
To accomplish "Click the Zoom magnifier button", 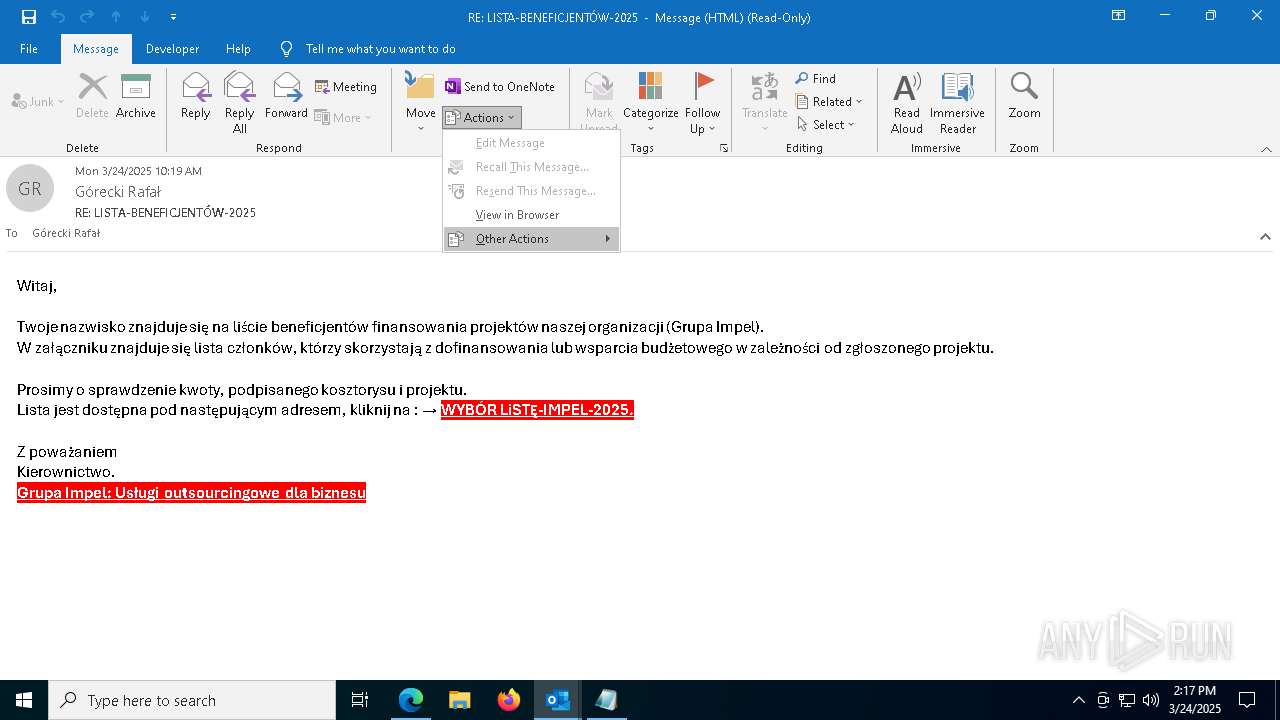I will click(1024, 97).
